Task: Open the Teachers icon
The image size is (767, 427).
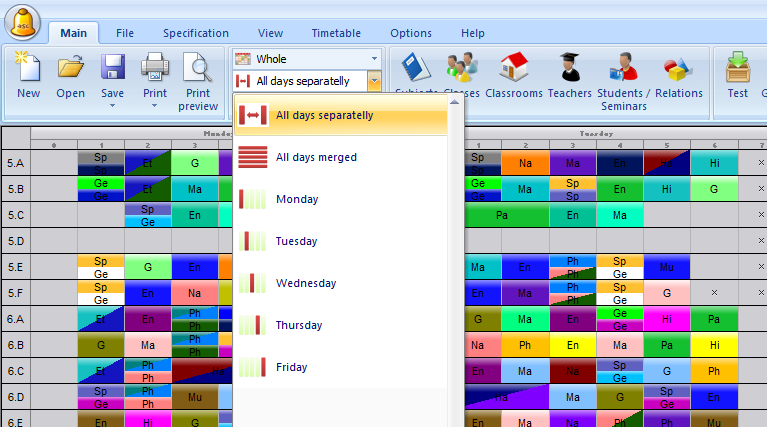Action: tap(570, 69)
